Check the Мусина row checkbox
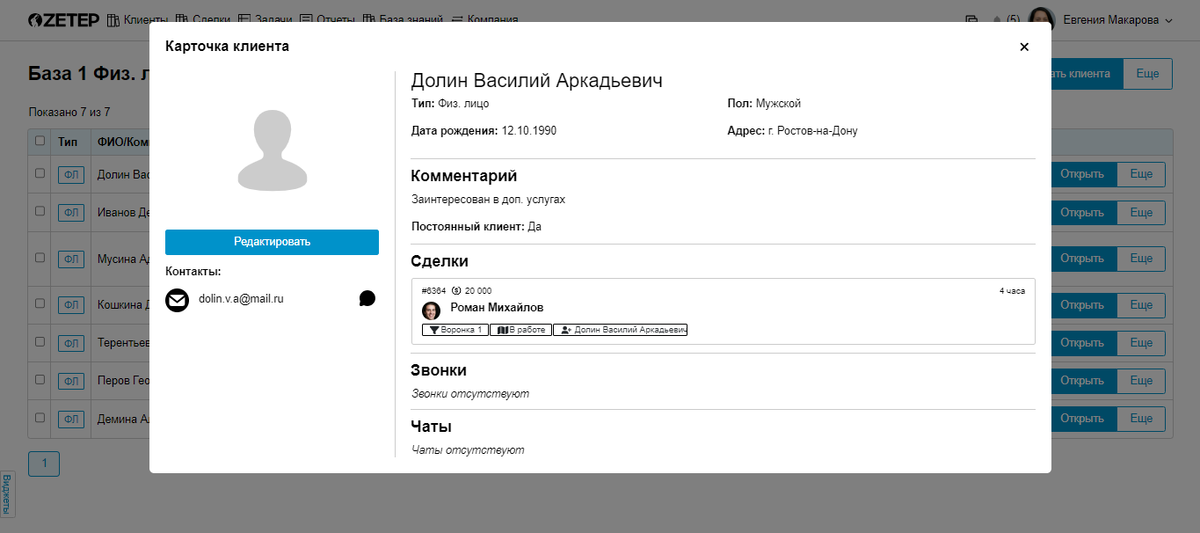 coord(40,257)
